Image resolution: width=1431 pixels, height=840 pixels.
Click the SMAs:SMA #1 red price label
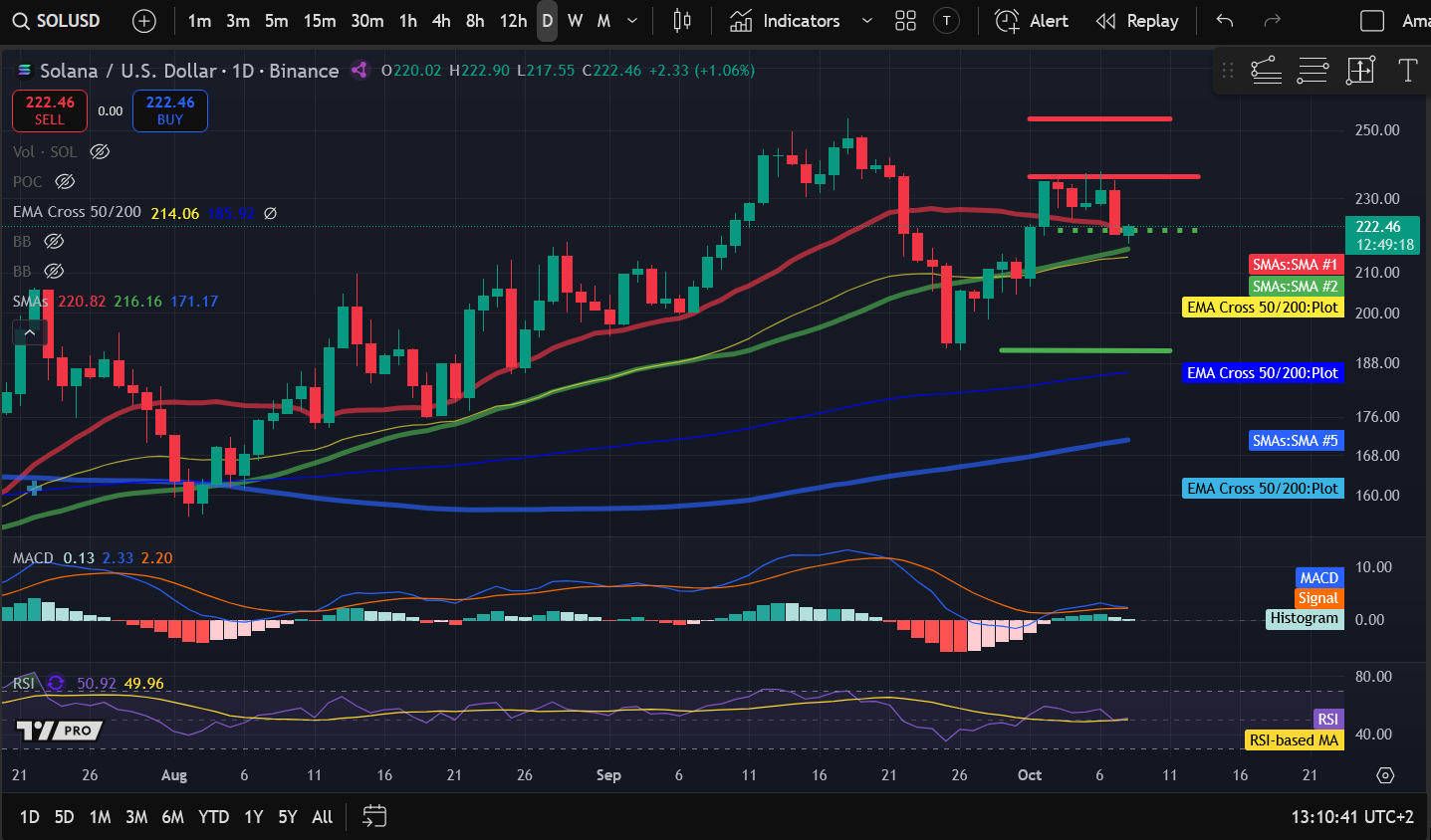pos(1296,265)
